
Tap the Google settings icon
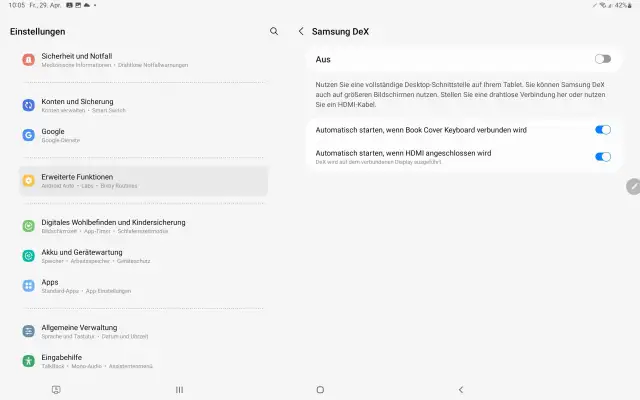(x=28, y=135)
